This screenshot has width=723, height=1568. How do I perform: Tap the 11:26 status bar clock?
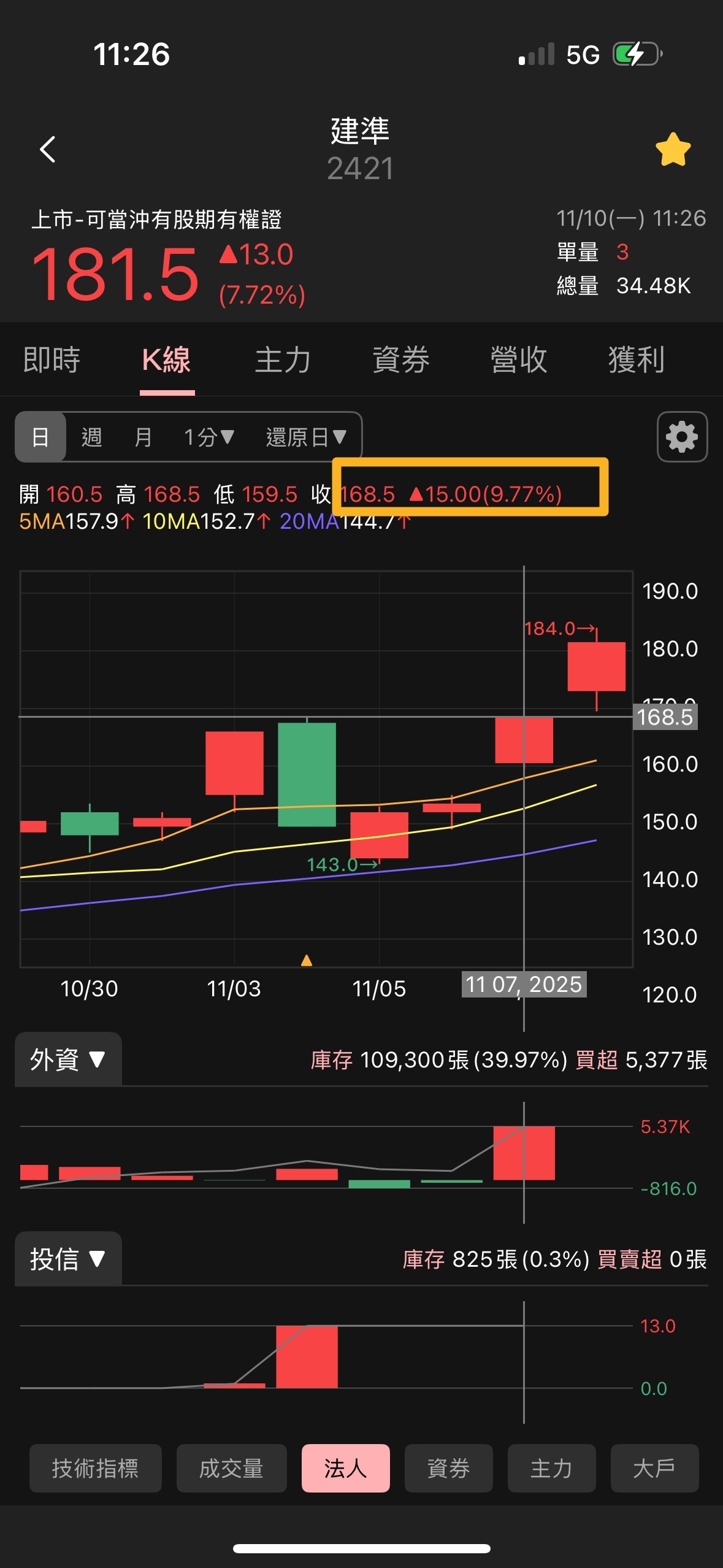131,54
